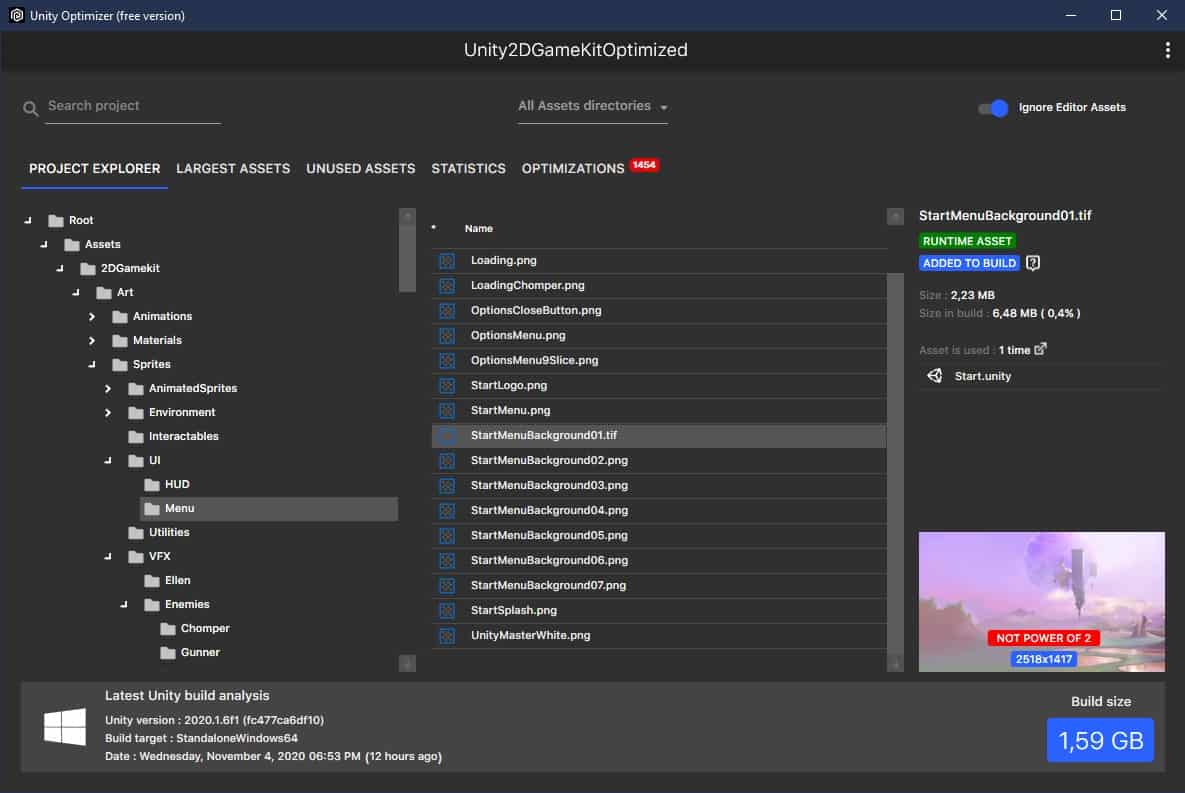
Task: Toggle Ignore Editor Assets switch
Action: click(992, 108)
